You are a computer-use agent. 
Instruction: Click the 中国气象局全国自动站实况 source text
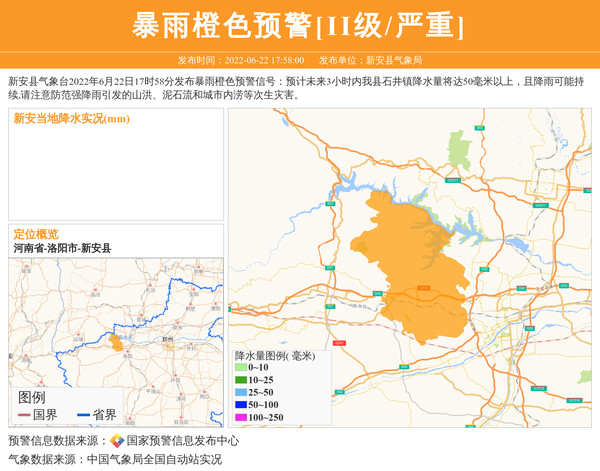(x=154, y=460)
